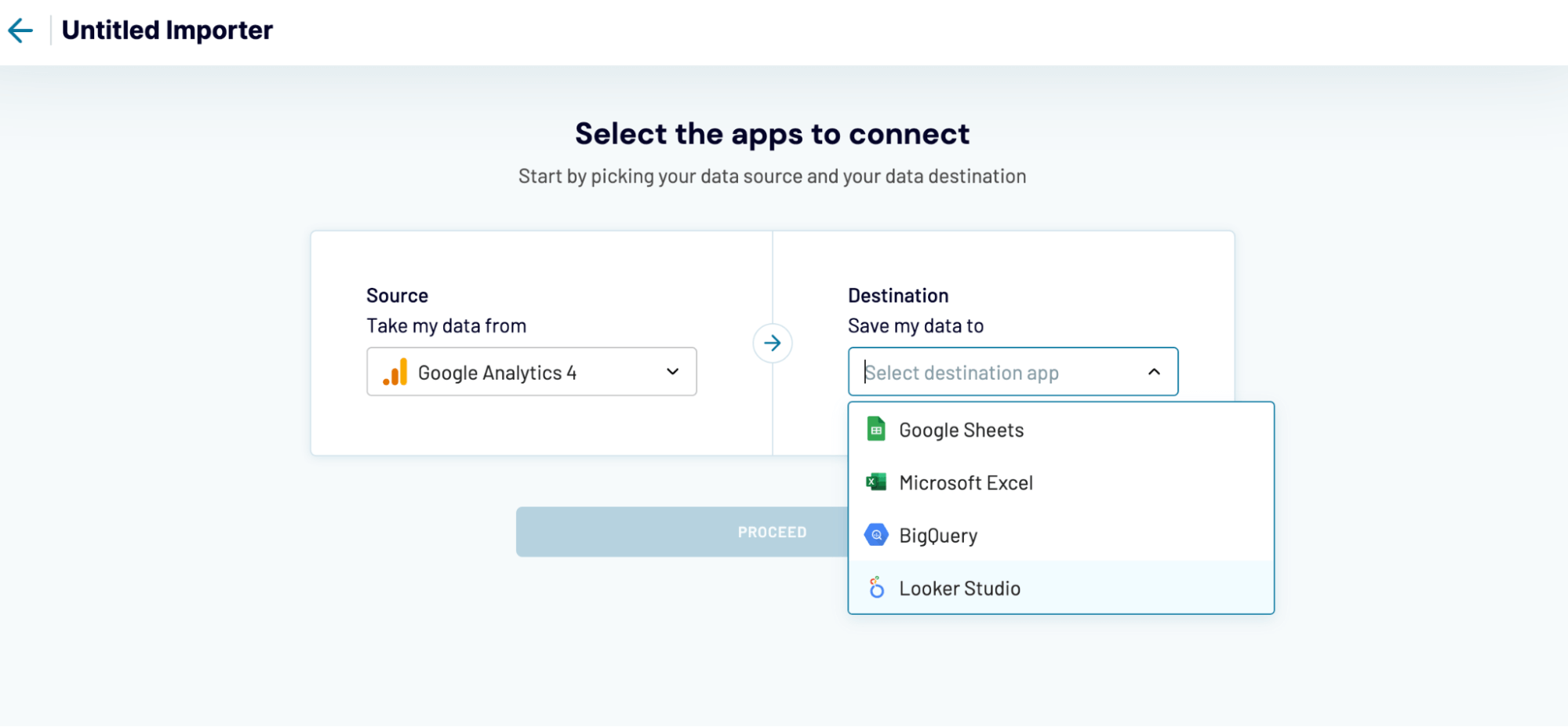Click the BigQuery hexagon icon

click(876, 534)
